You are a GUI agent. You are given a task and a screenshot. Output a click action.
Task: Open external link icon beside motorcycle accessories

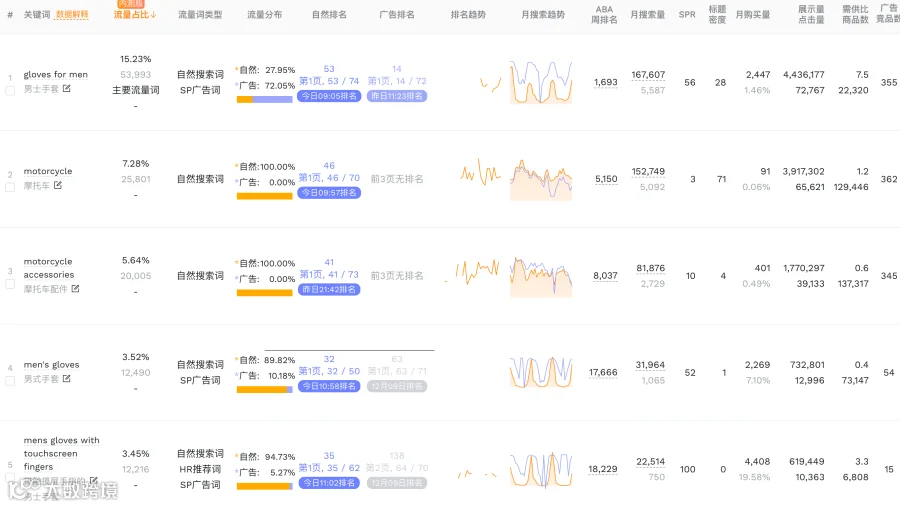(75, 288)
